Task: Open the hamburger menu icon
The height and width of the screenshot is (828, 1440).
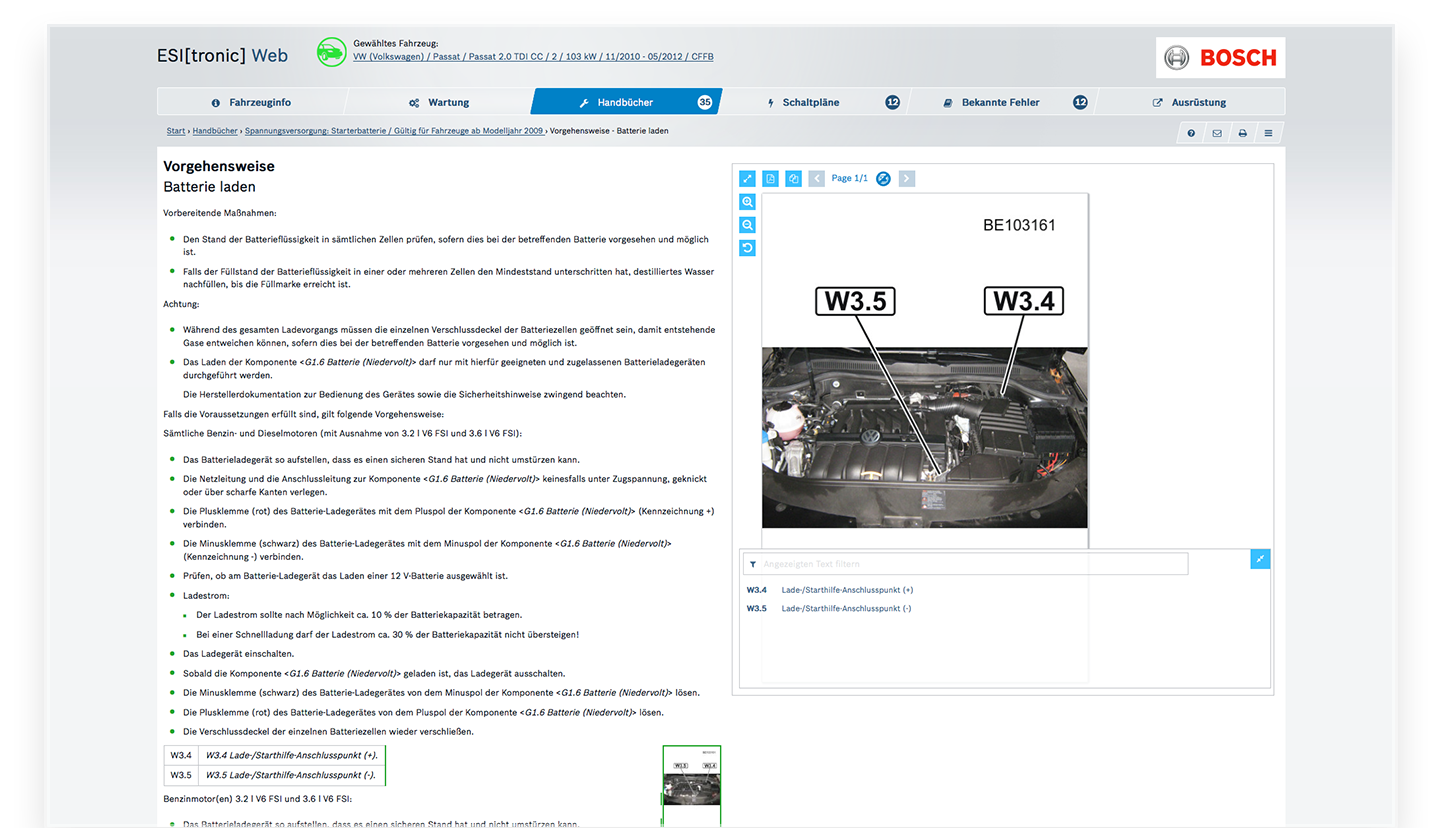Action: pos(1269,133)
